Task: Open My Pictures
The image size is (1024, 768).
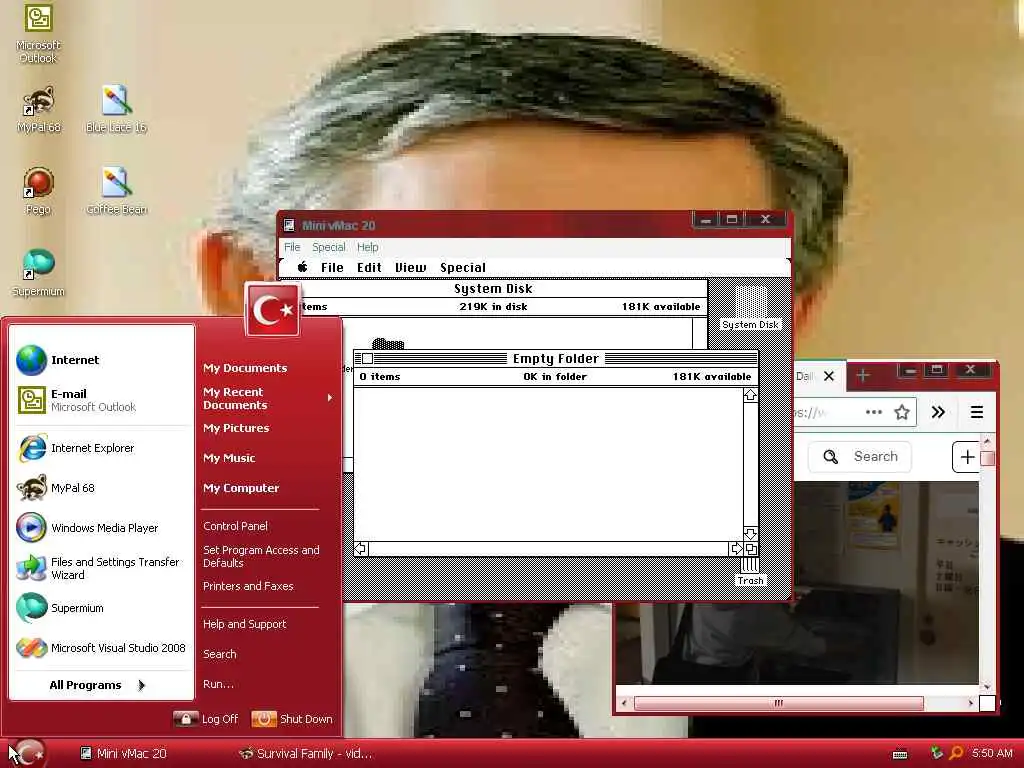Action: (x=236, y=428)
